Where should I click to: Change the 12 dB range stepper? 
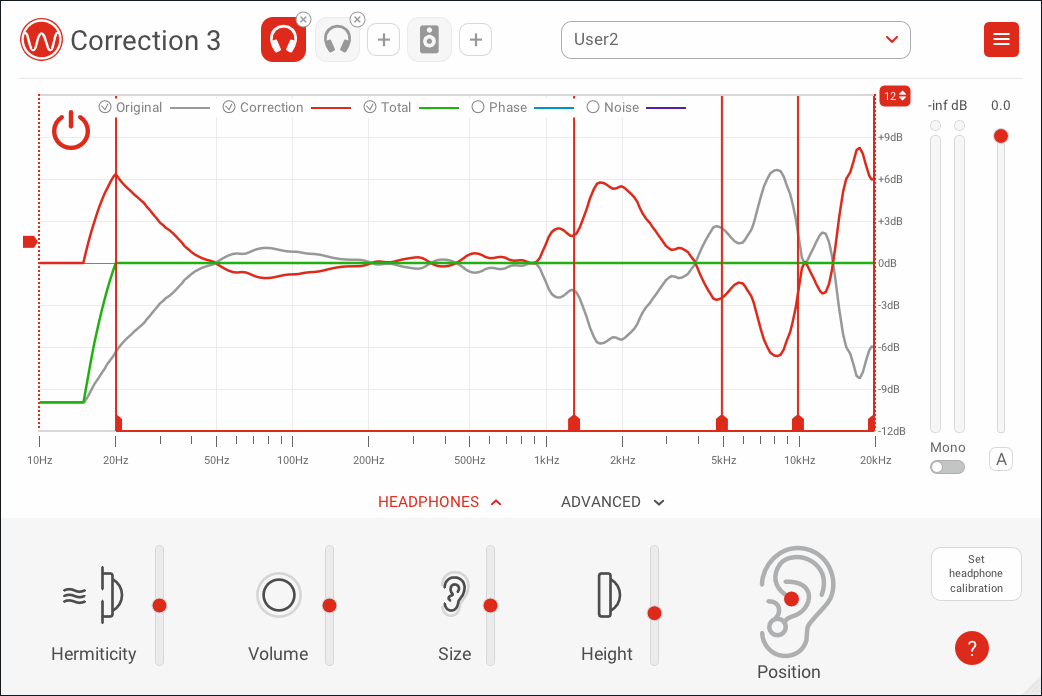(x=894, y=96)
